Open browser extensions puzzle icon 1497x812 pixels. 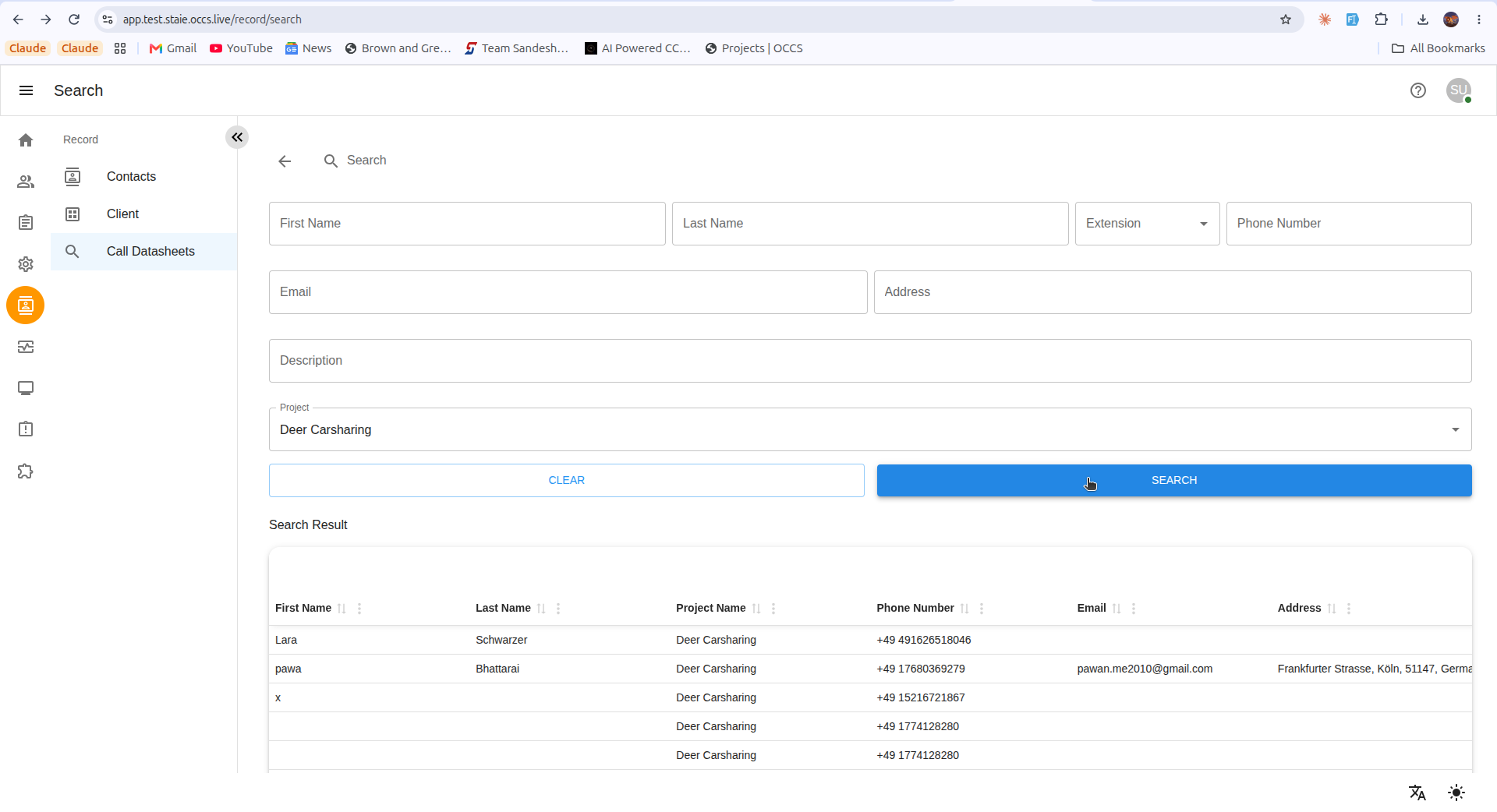pos(1382,19)
